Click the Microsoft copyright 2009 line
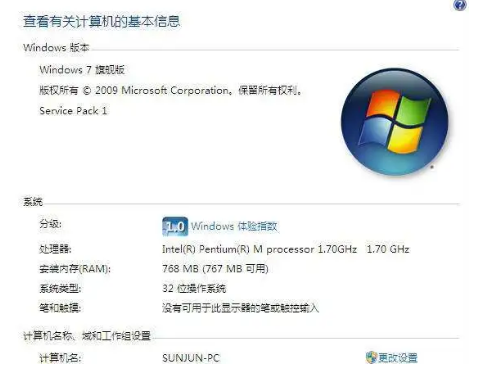481x379 pixels. [170, 90]
